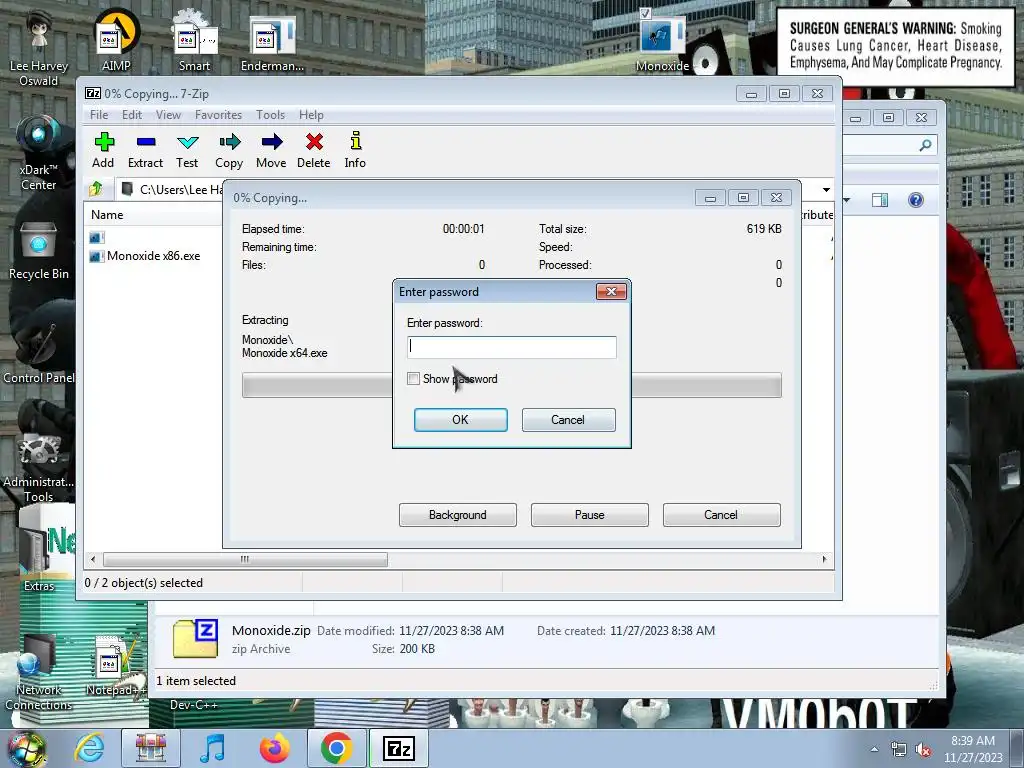This screenshot has height=768, width=1024.
Task: Click the pinned library taskbar icon
Action: pyautogui.click(x=151, y=748)
